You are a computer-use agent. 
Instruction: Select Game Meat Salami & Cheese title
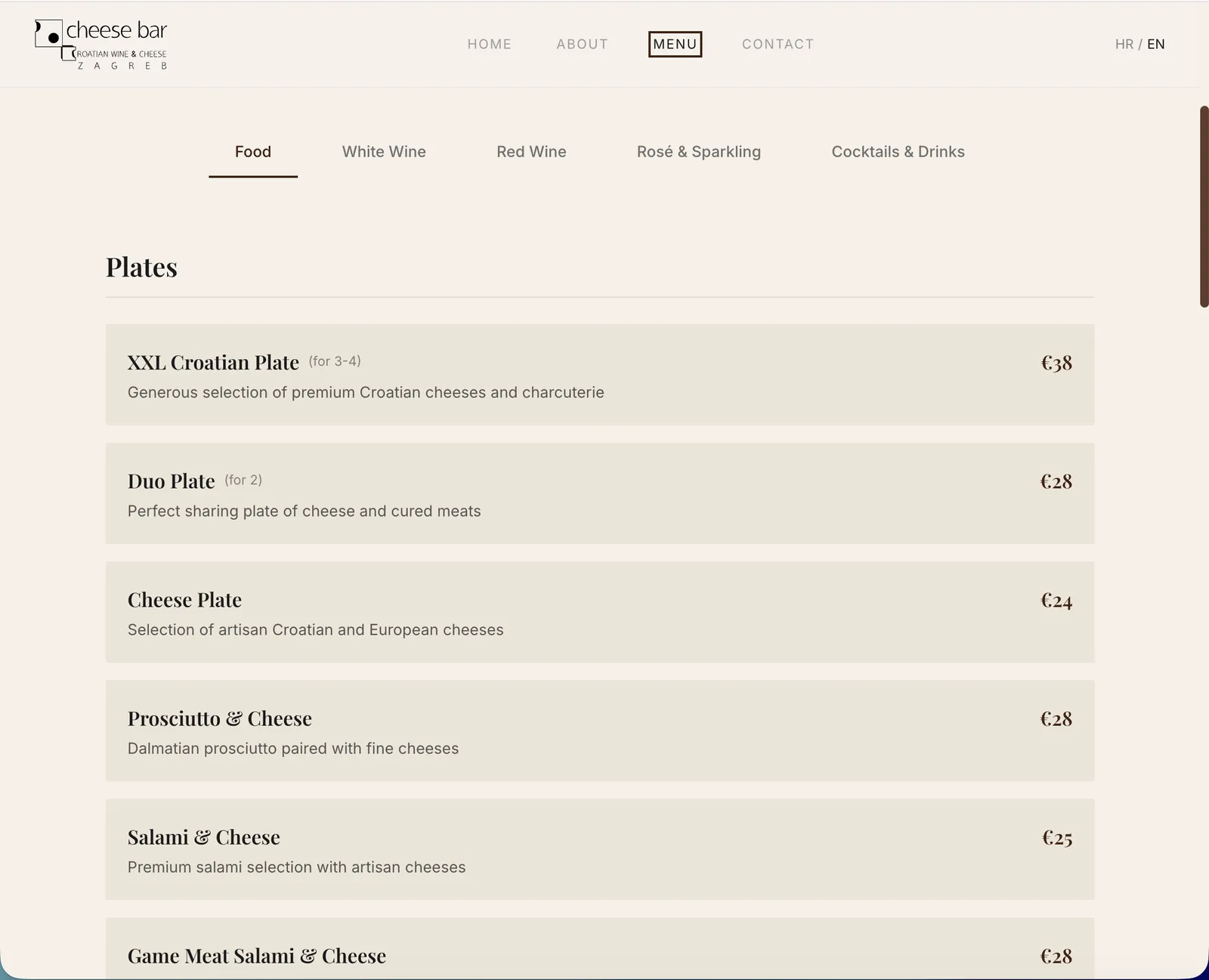tap(257, 957)
